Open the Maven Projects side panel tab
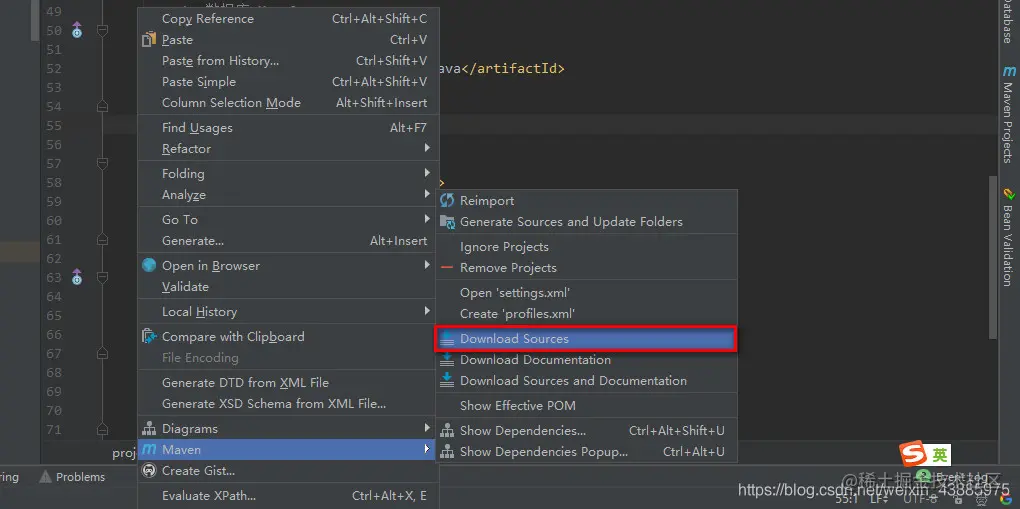This screenshot has height=509, width=1020. (1008, 115)
